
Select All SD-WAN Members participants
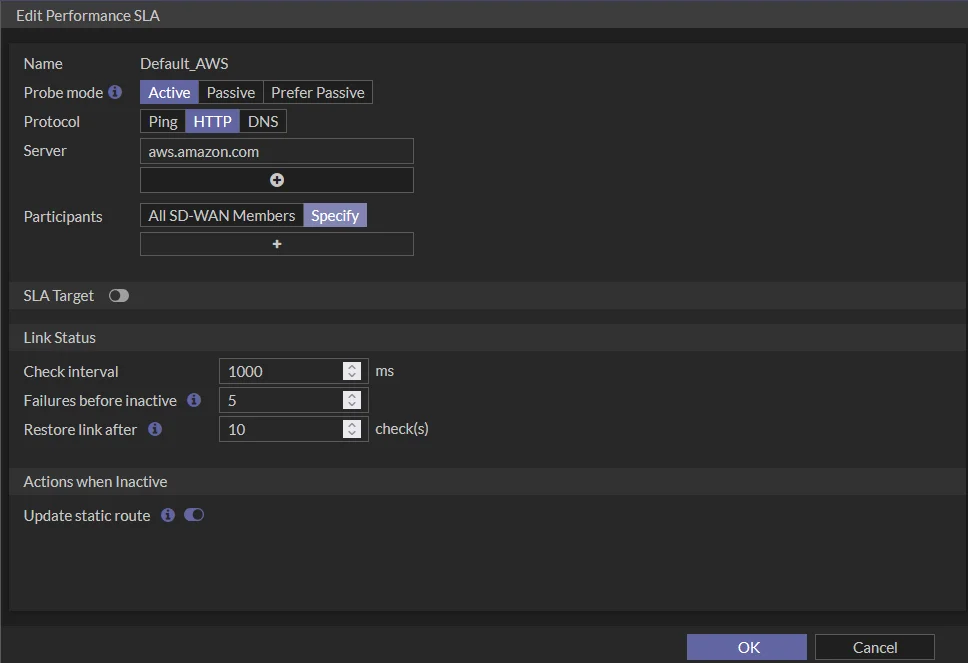(x=222, y=215)
